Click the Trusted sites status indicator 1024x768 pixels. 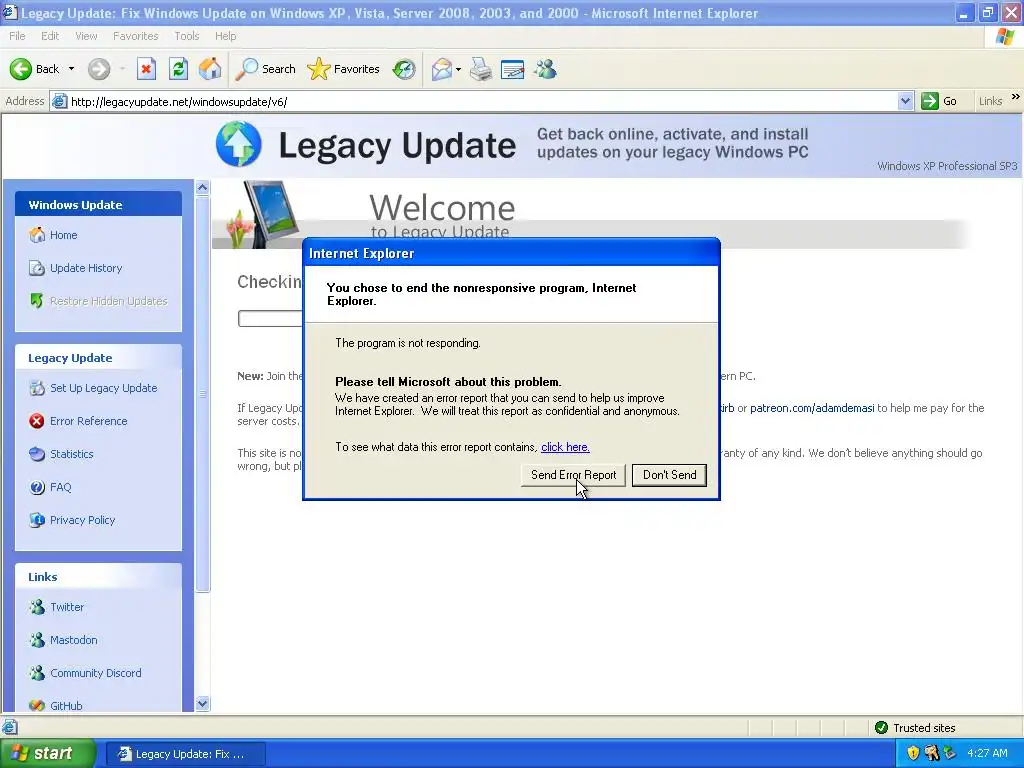(x=916, y=728)
